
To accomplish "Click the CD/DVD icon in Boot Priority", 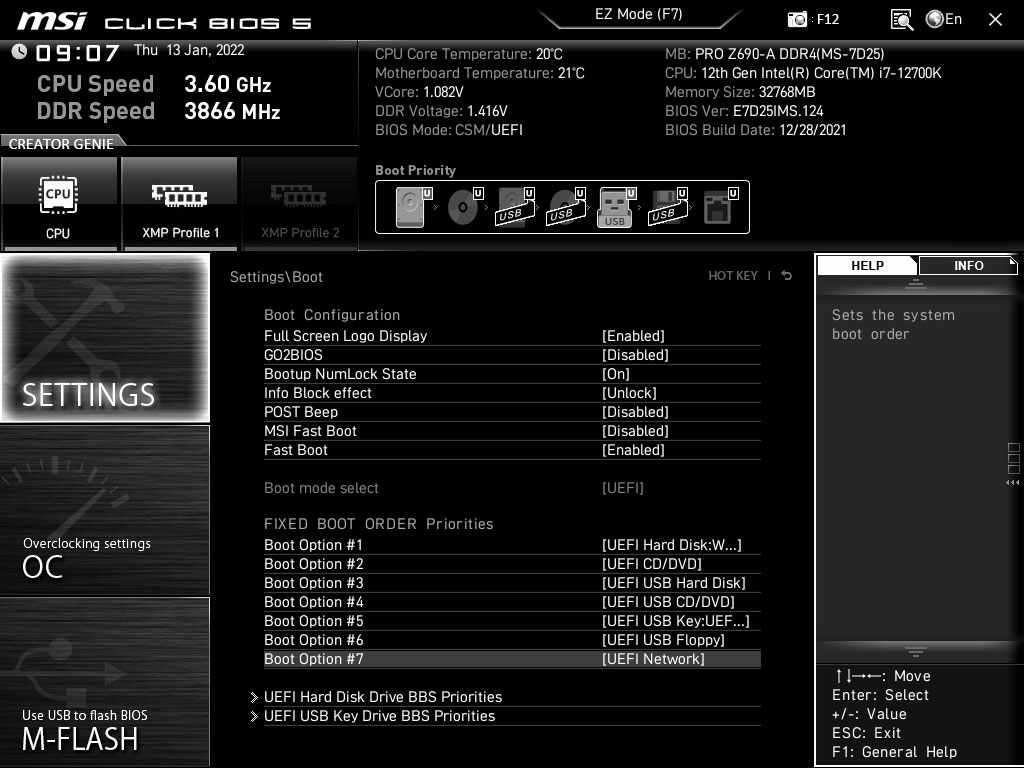I will 460,206.
